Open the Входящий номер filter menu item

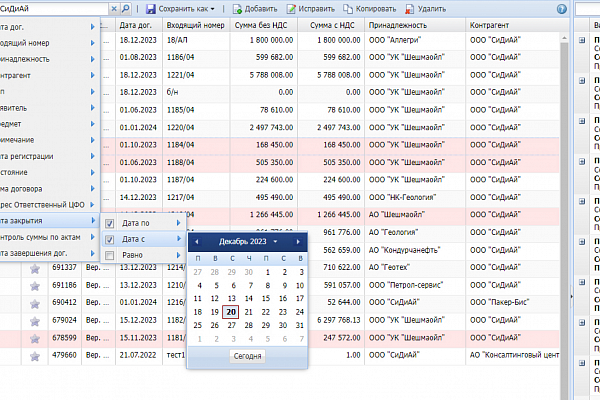[49, 43]
